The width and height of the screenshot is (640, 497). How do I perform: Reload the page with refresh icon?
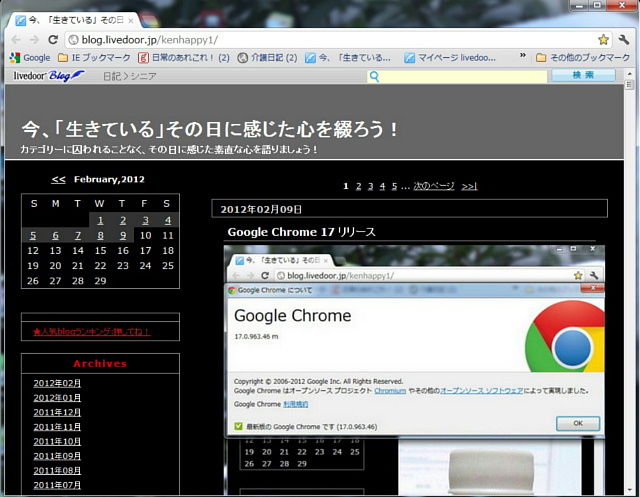pos(53,40)
